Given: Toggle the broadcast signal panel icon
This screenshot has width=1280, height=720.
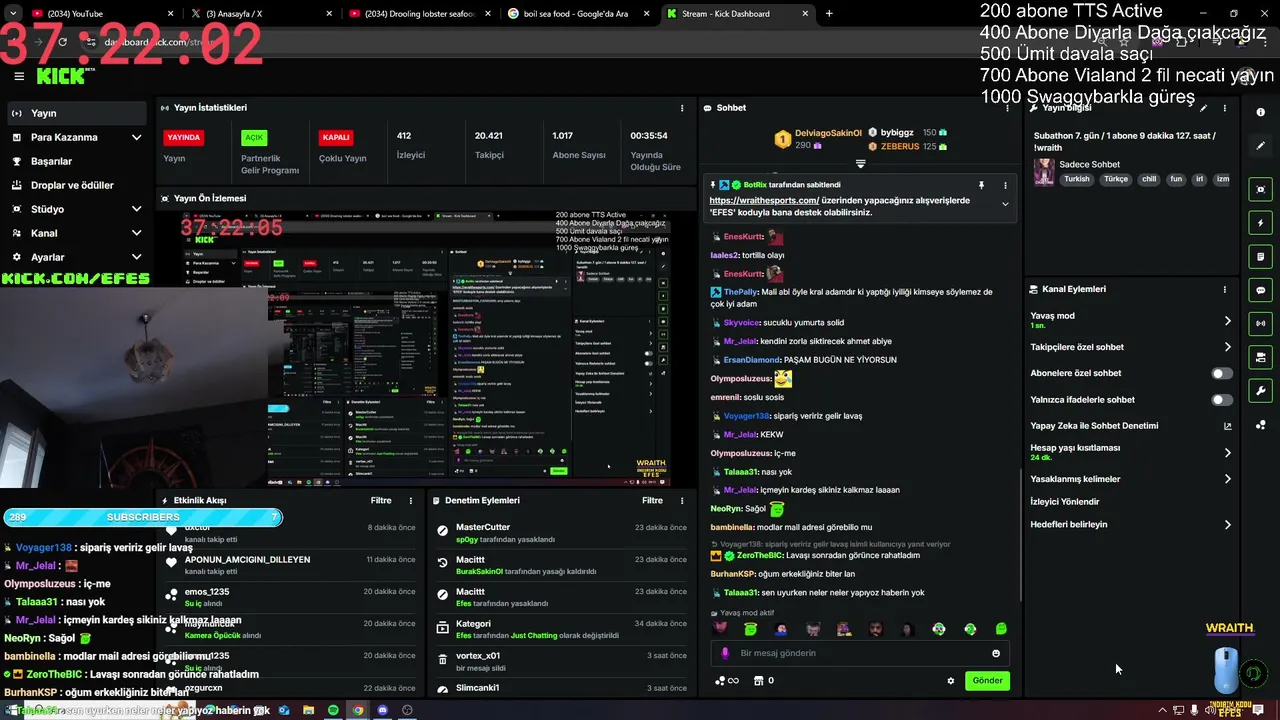Looking at the screenshot, I should 1260,324.
